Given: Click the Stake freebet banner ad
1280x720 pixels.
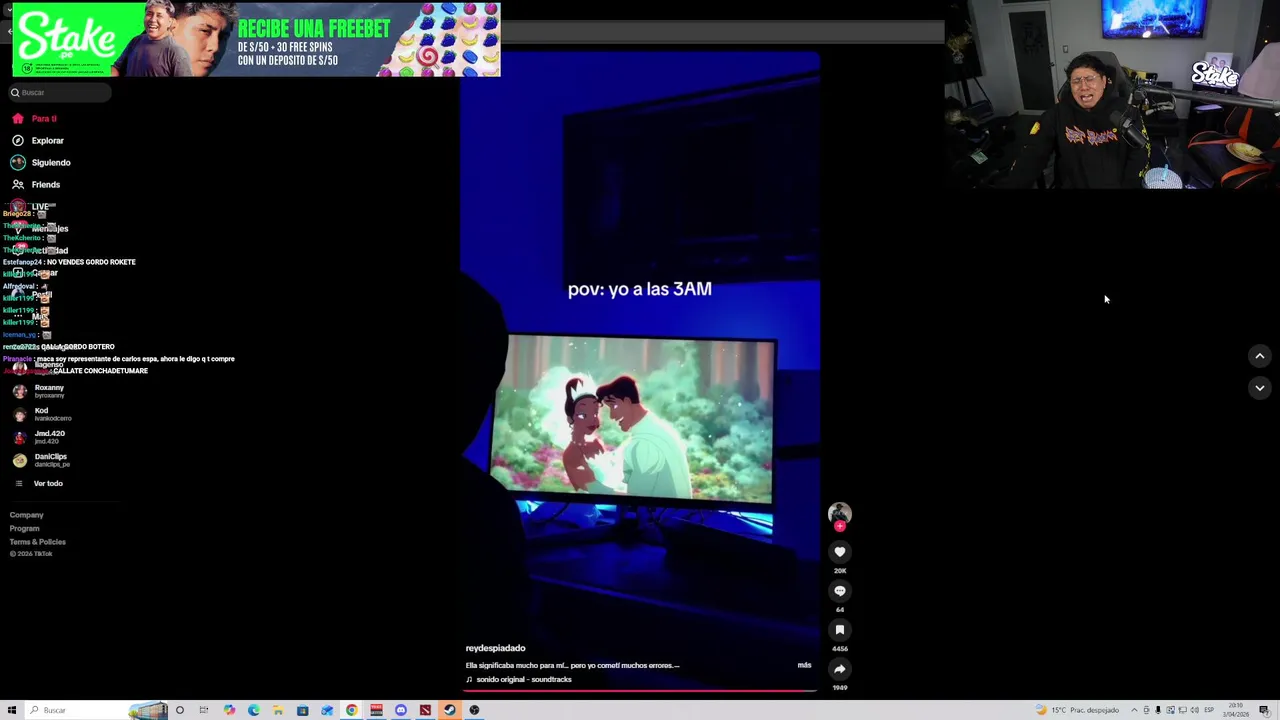Looking at the screenshot, I should [x=256, y=40].
